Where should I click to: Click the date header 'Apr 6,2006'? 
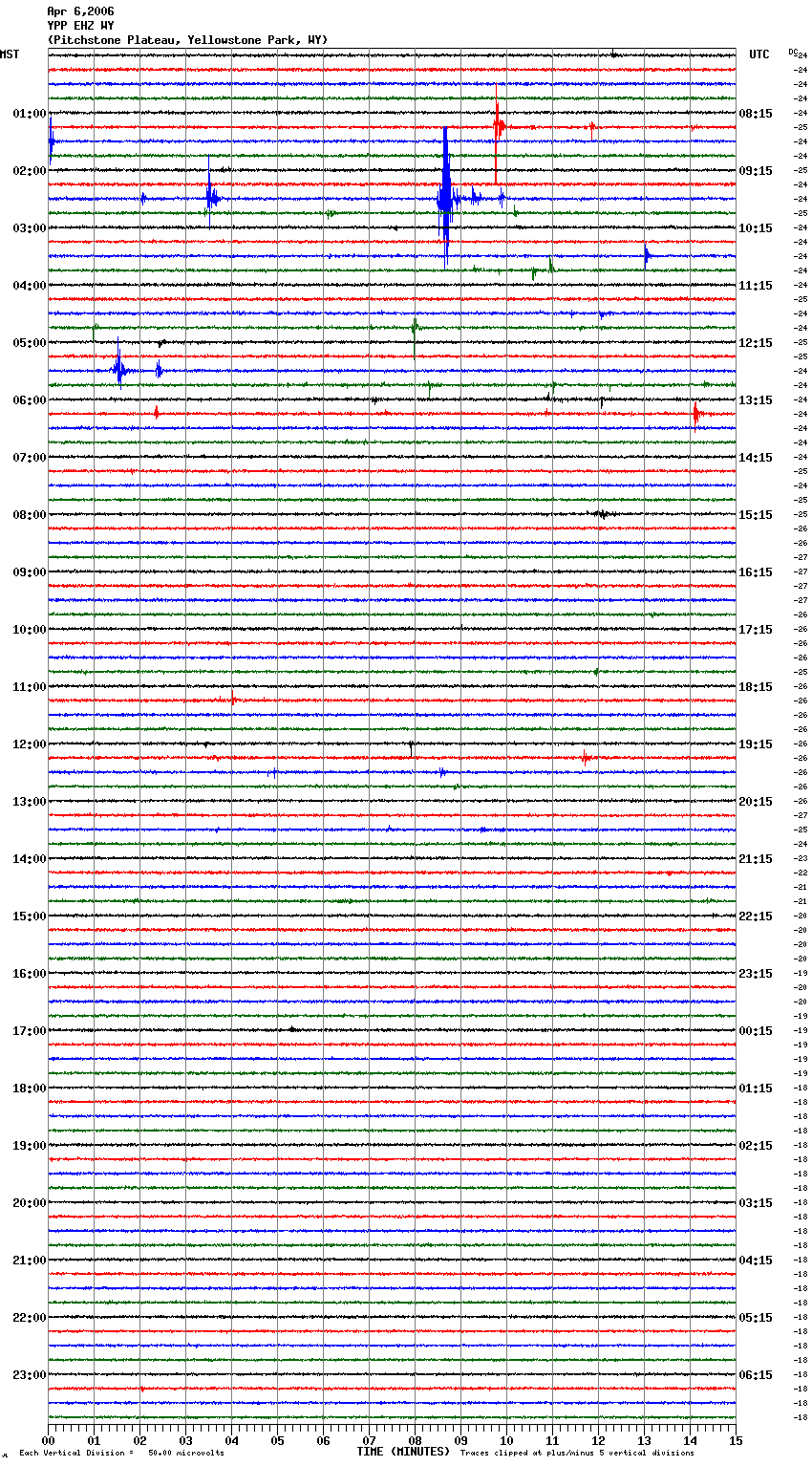click(80, 11)
